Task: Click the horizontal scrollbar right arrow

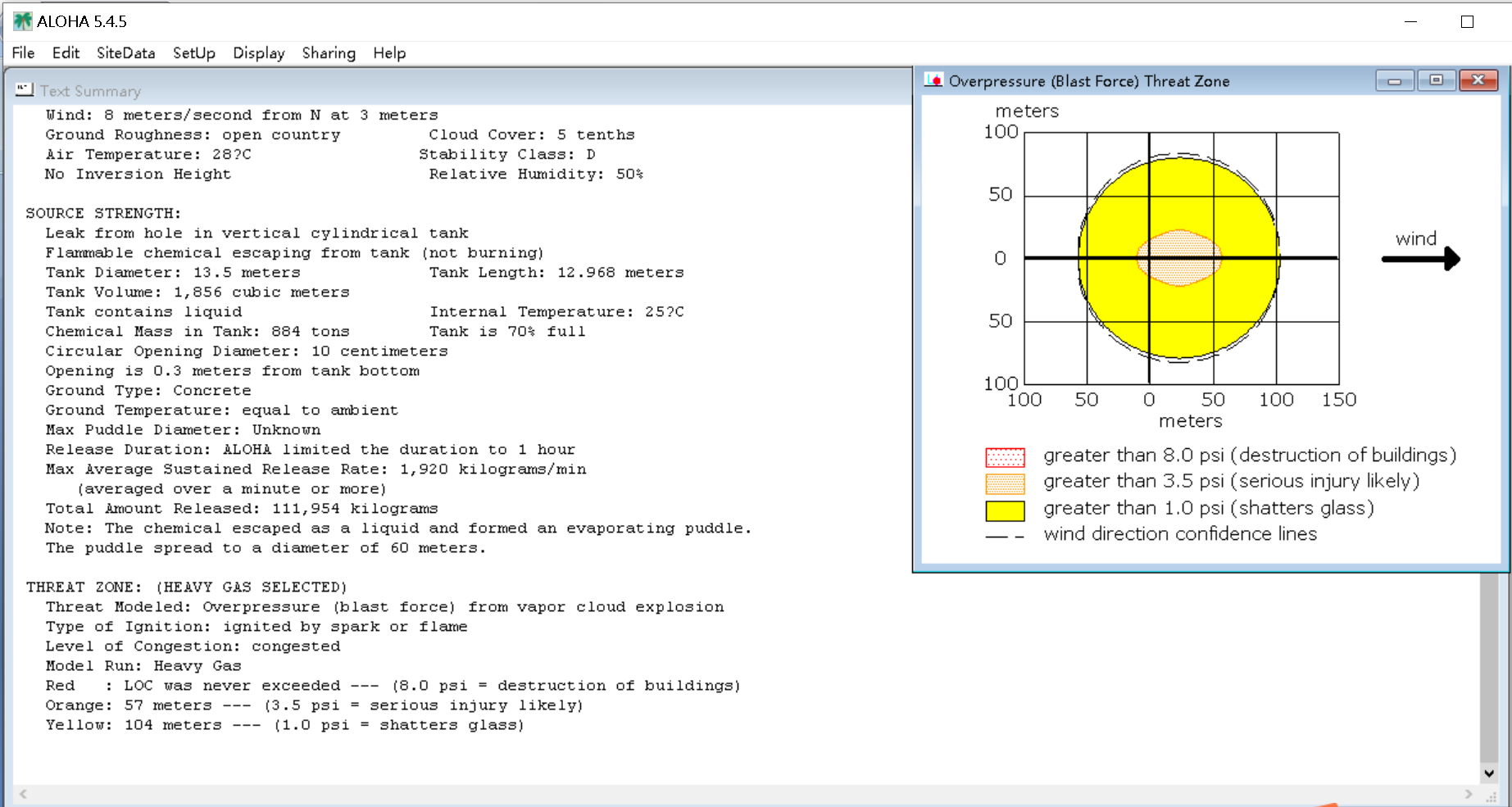Action: click(1468, 794)
